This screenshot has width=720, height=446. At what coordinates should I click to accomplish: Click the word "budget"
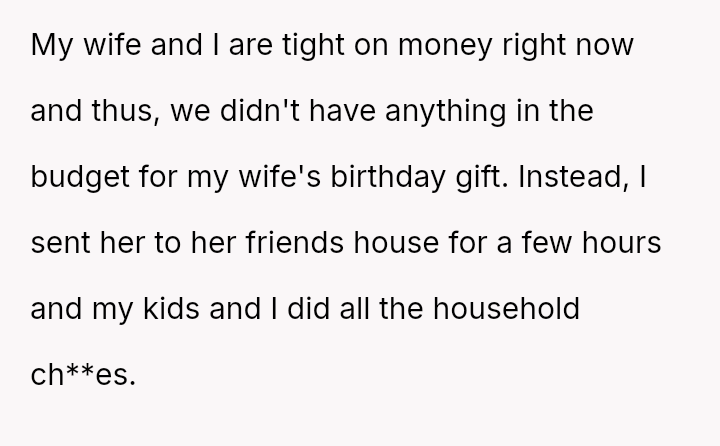pos(80,178)
